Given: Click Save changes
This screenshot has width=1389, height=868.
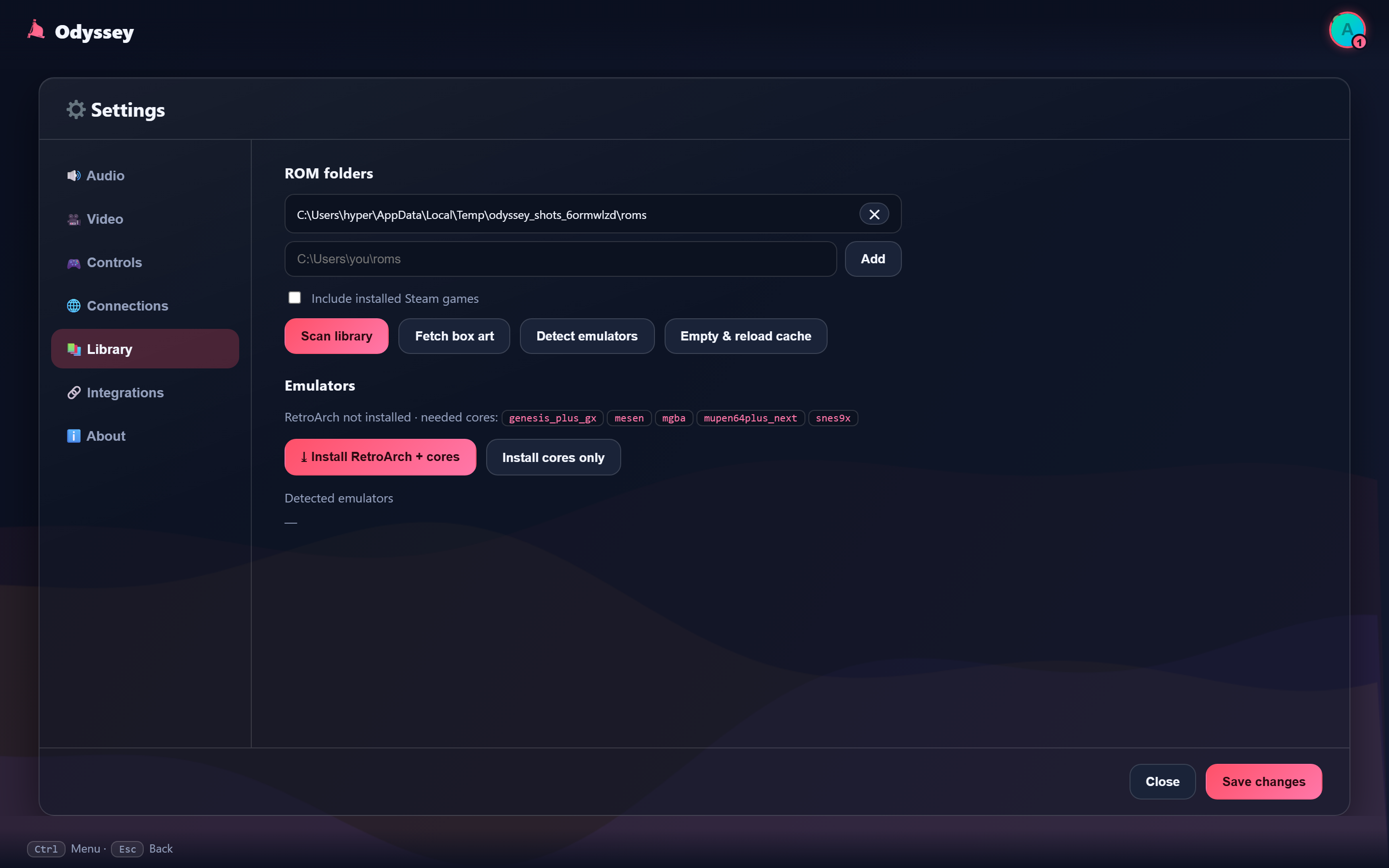Looking at the screenshot, I should 1263,781.
